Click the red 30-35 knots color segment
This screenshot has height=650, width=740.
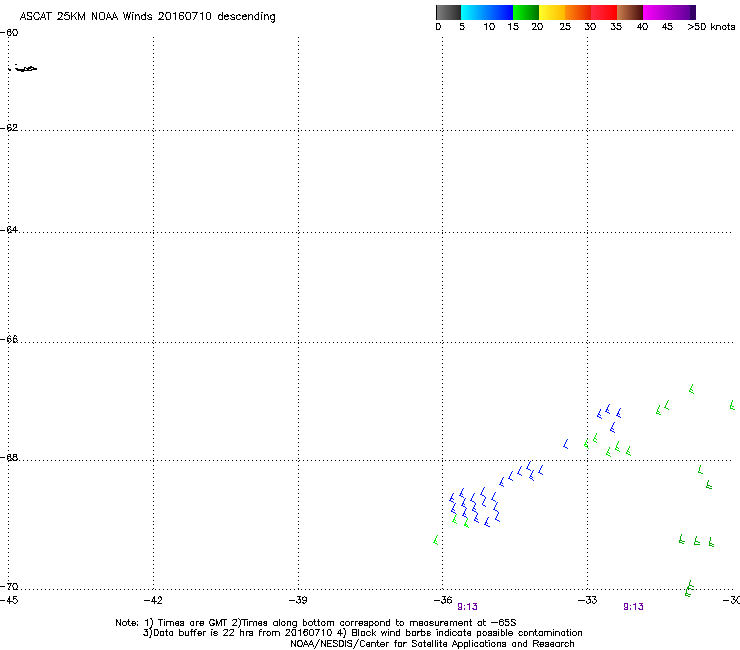tap(604, 12)
